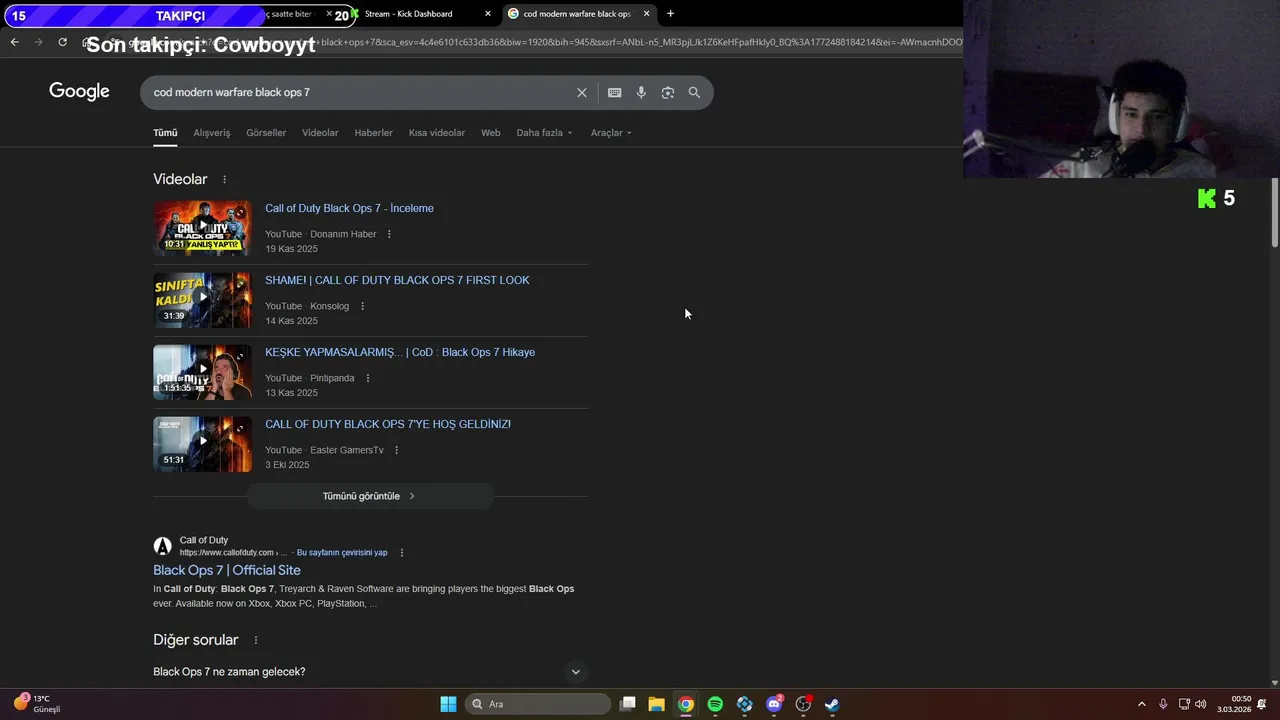Start voice search with microphone icon
Image resolution: width=1280 pixels, height=720 pixels.
coord(641,92)
